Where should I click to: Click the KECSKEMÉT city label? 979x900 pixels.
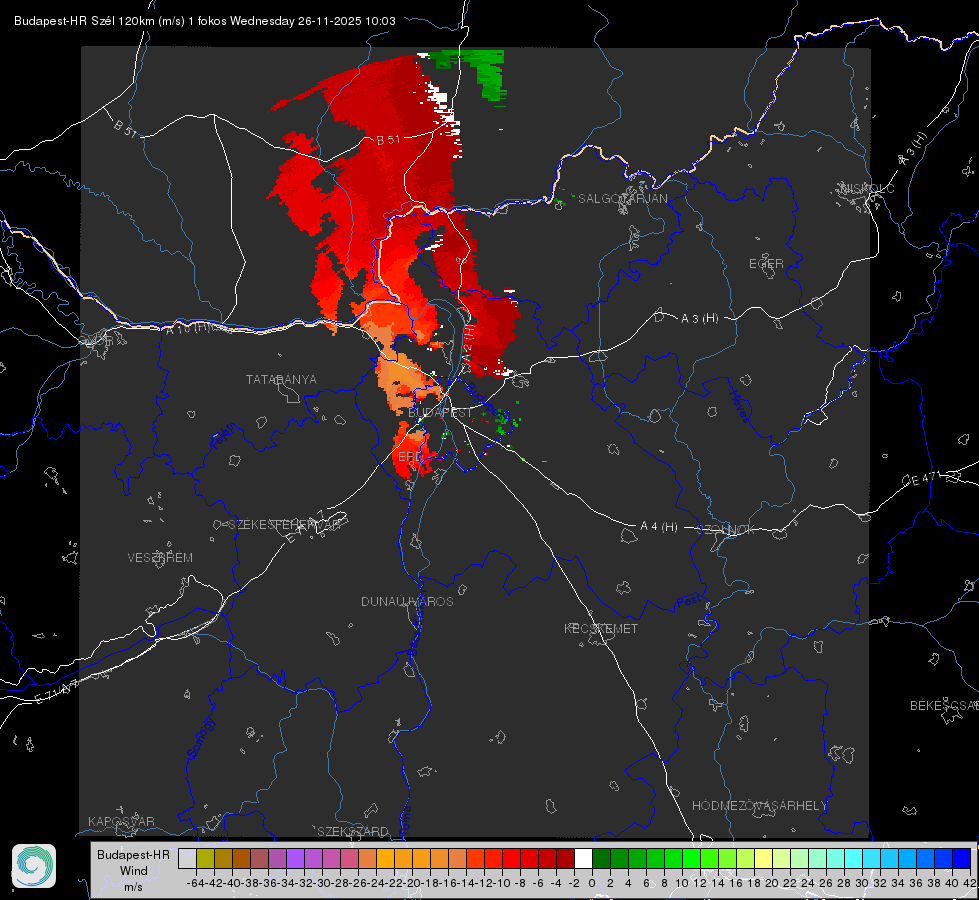point(601,629)
